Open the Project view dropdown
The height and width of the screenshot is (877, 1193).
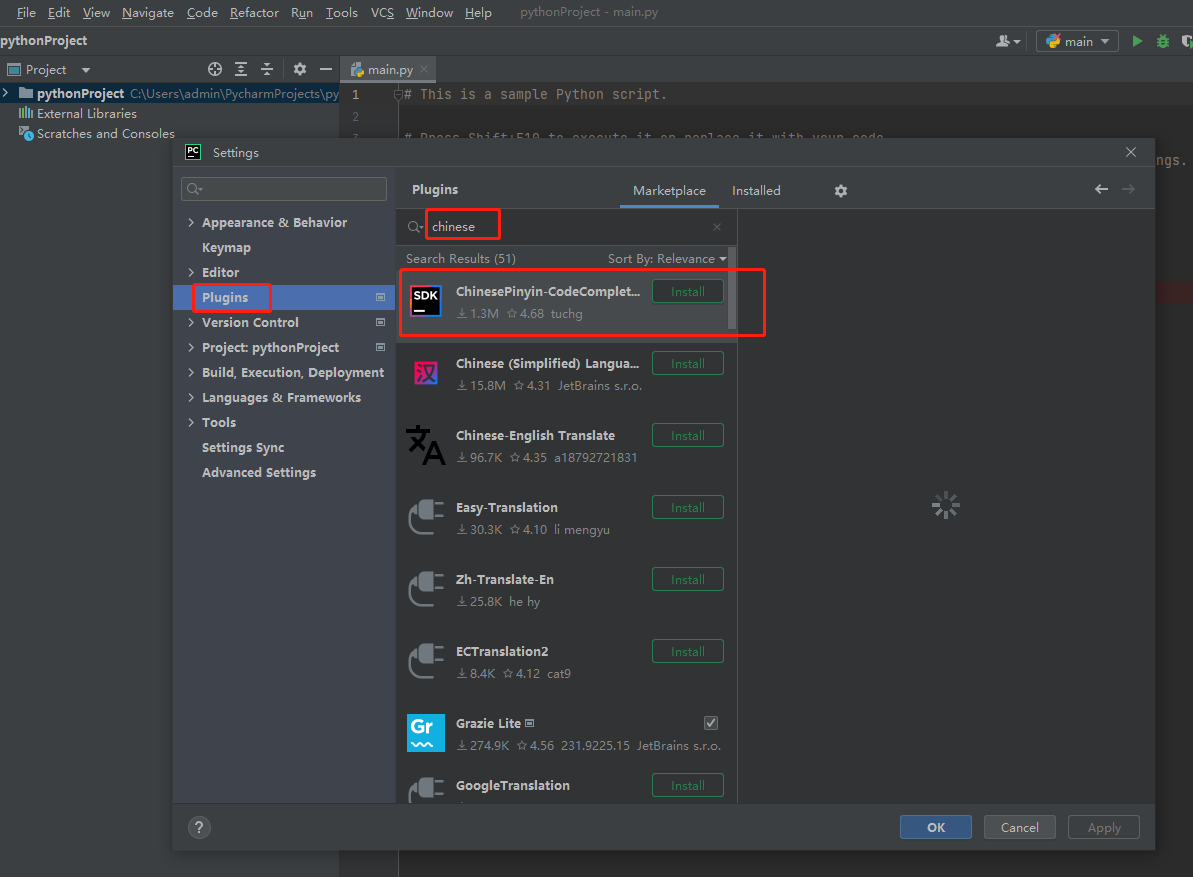(86, 70)
